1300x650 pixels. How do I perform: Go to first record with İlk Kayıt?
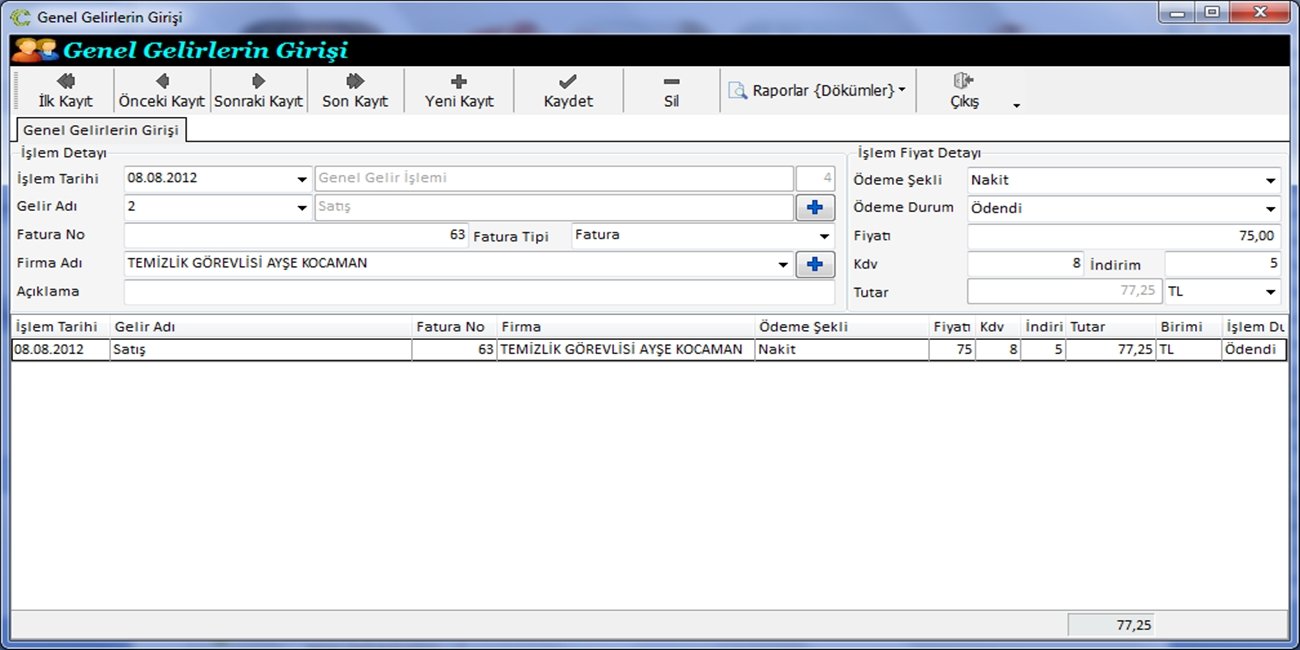click(65, 90)
